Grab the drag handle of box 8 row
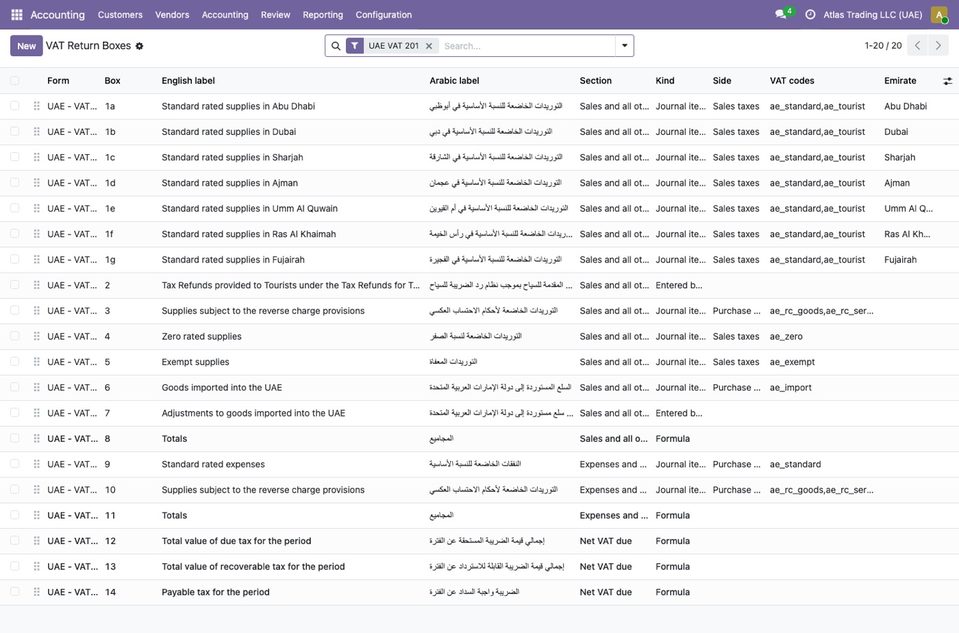The width and height of the screenshot is (959, 633). tap(37, 439)
